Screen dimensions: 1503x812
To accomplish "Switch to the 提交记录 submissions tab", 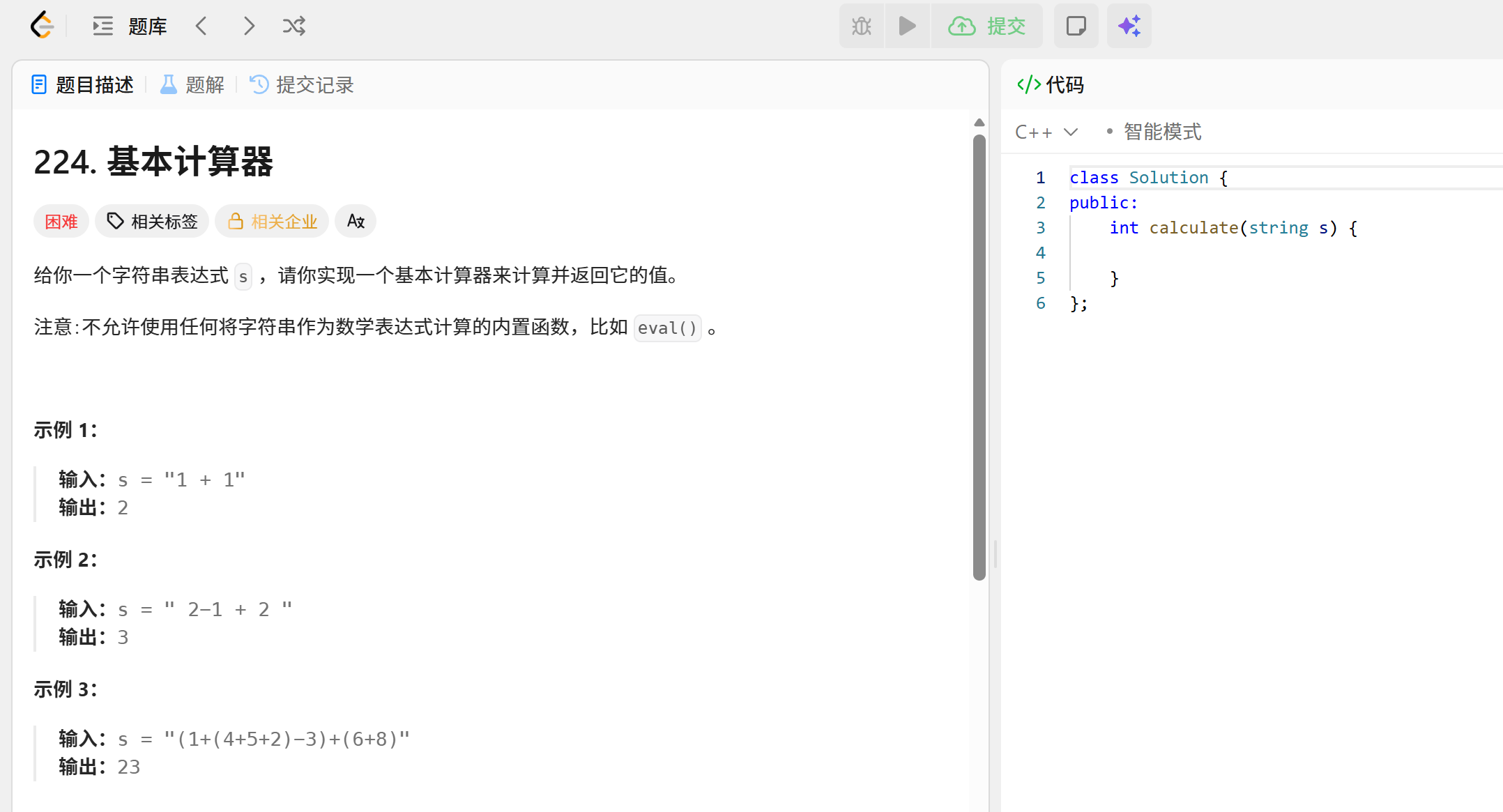I will (302, 85).
